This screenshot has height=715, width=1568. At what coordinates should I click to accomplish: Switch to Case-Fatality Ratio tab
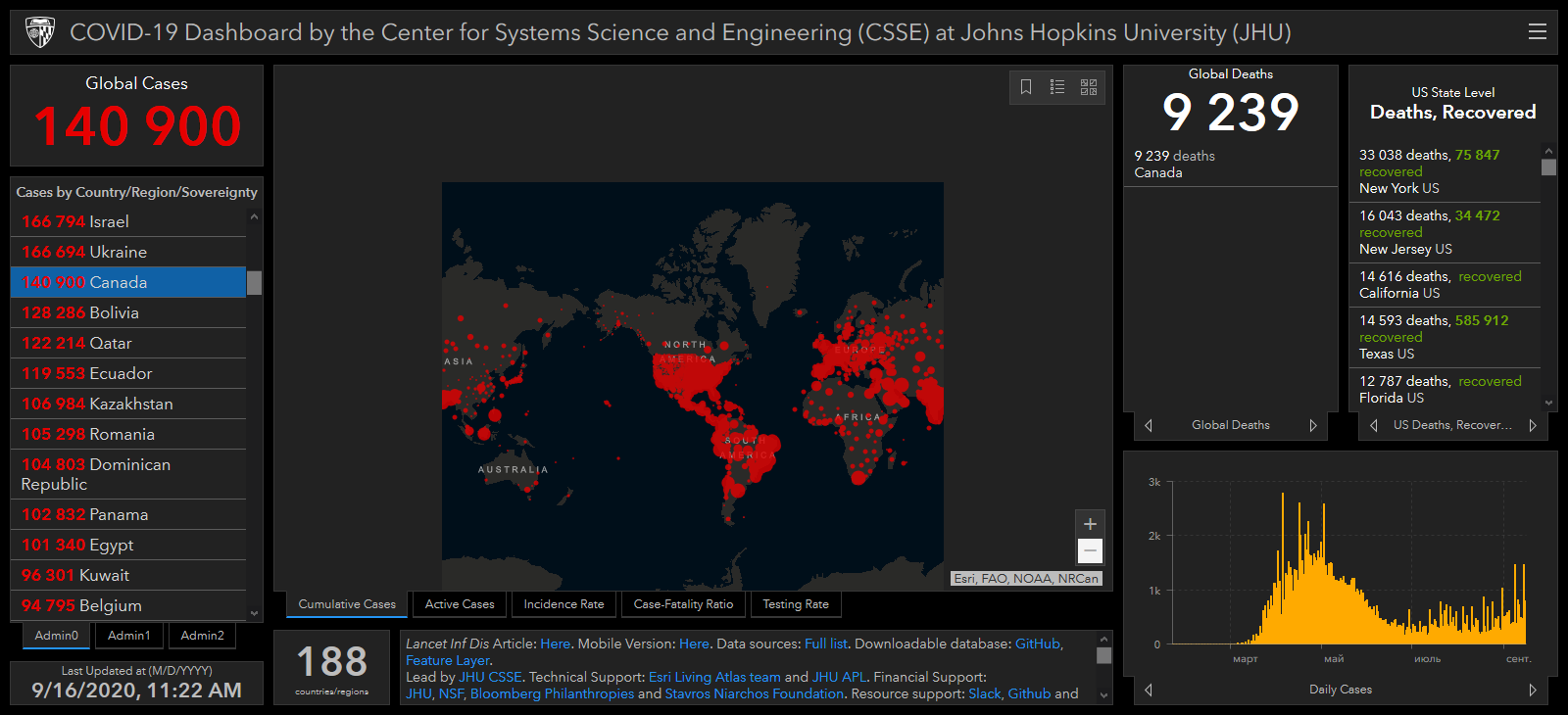(x=683, y=604)
